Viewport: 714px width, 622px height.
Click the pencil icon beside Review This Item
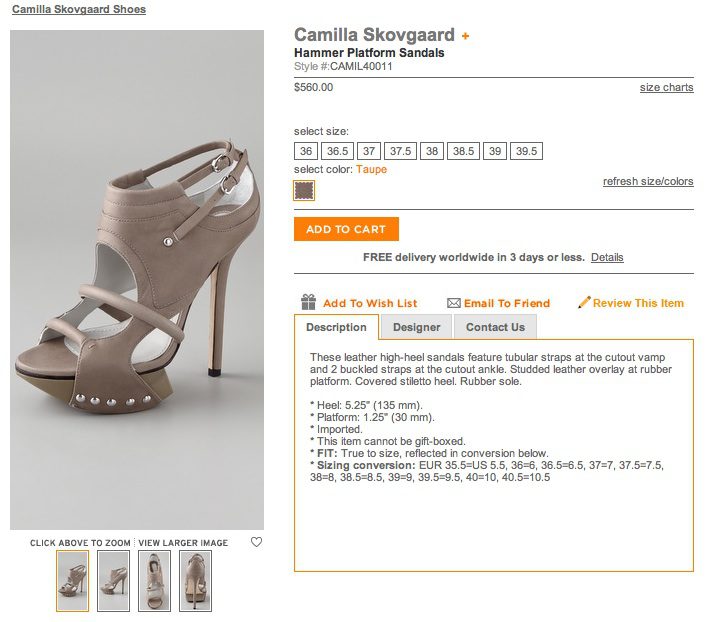point(584,302)
